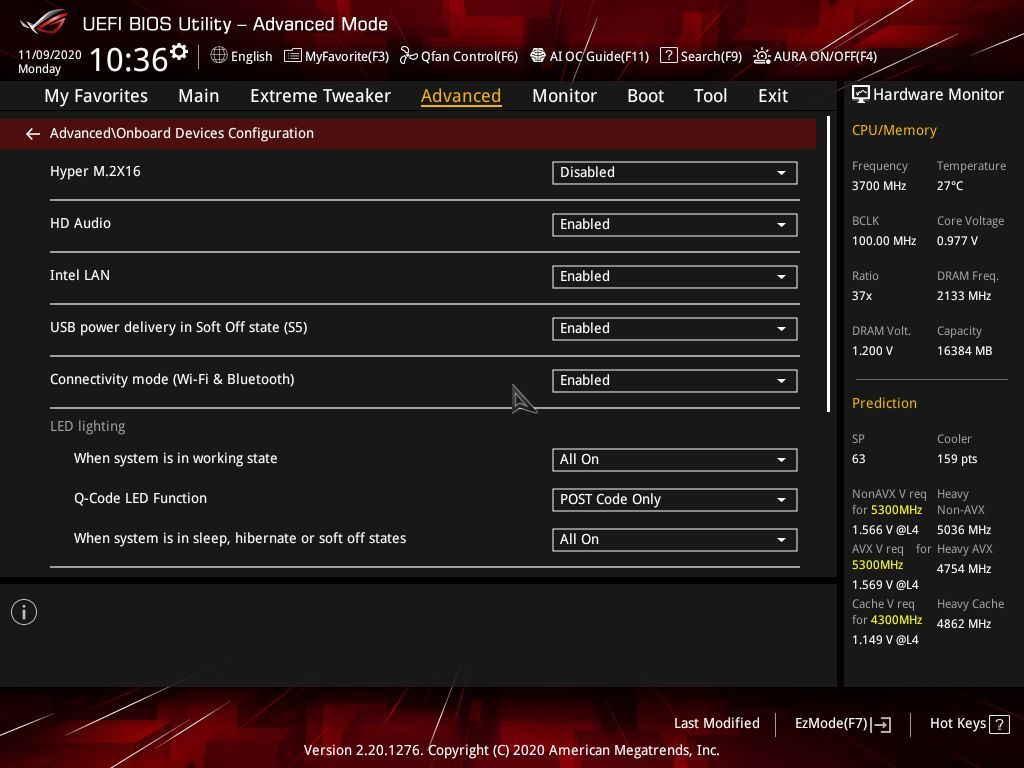Image resolution: width=1024 pixels, height=768 pixels.
Task: Click English language button
Action: click(x=251, y=57)
